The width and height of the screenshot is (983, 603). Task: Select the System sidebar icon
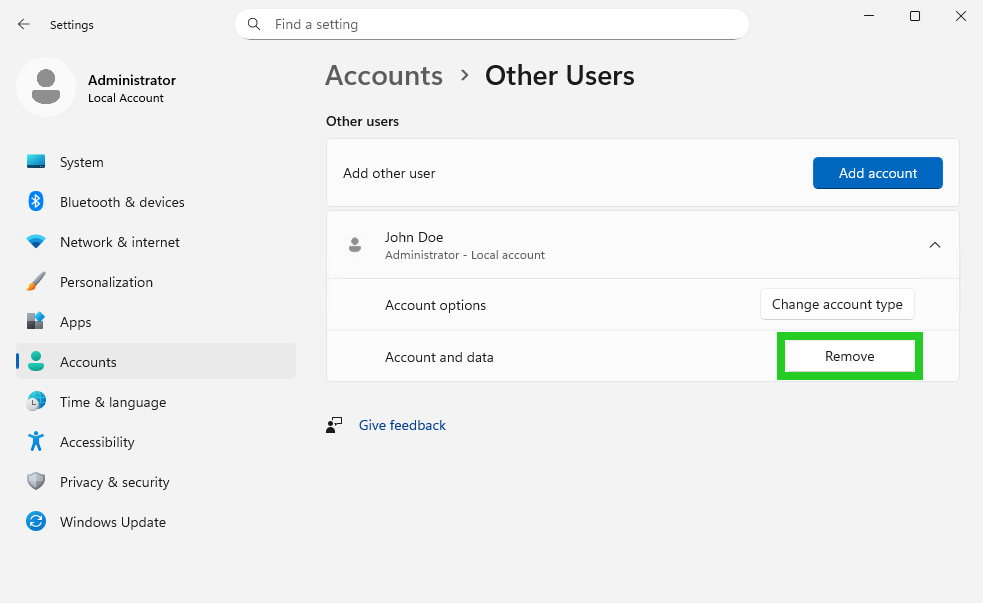[x=35, y=162]
